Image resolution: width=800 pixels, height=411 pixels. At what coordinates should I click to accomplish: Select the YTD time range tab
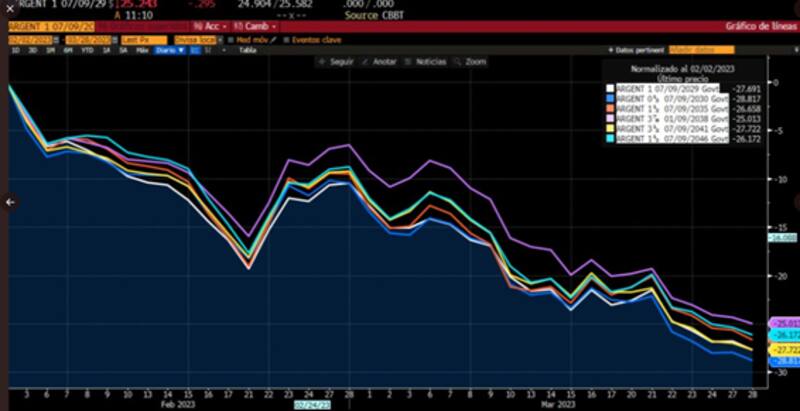point(86,49)
